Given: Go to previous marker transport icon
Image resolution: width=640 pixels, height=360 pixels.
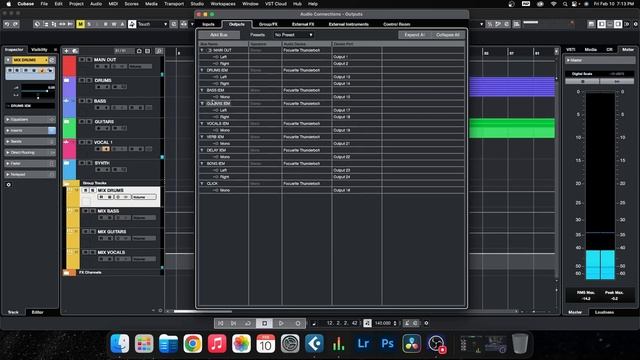Looking at the screenshot, I should point(220,323).
